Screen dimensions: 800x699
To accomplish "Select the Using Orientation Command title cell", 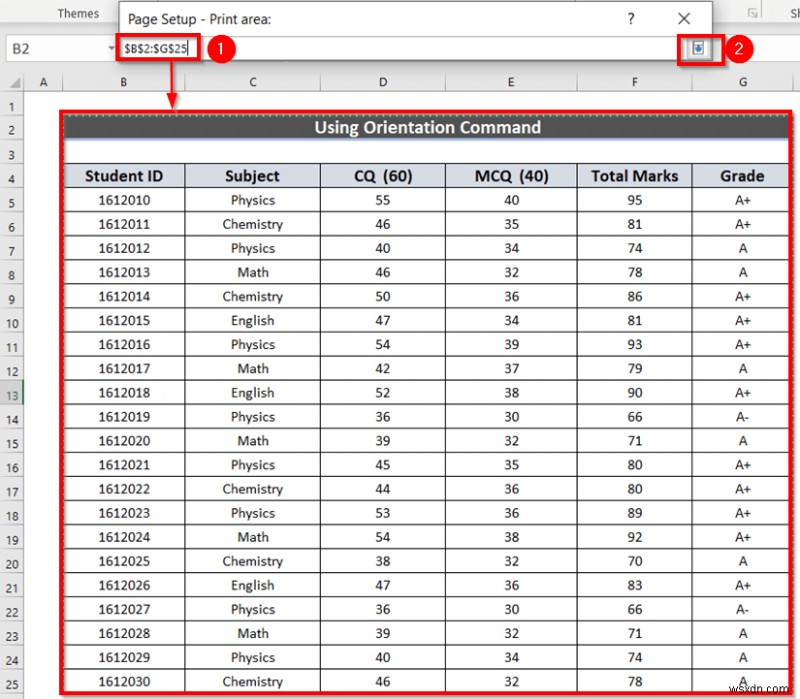I will click(427, 128).
